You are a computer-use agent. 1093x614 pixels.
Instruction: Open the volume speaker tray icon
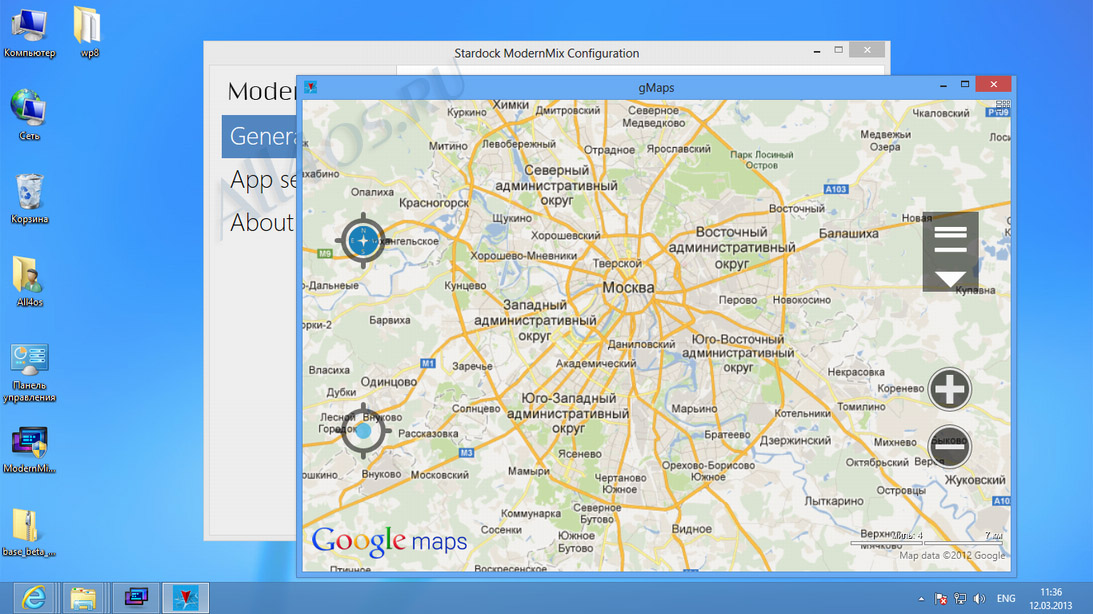click(x=979, y=599)
